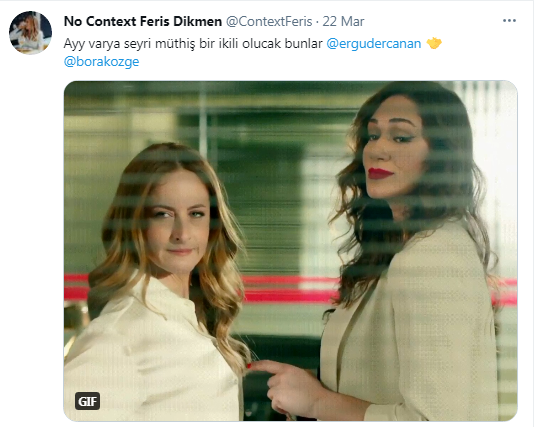Open the three-dot more options menu

point(509,21)
